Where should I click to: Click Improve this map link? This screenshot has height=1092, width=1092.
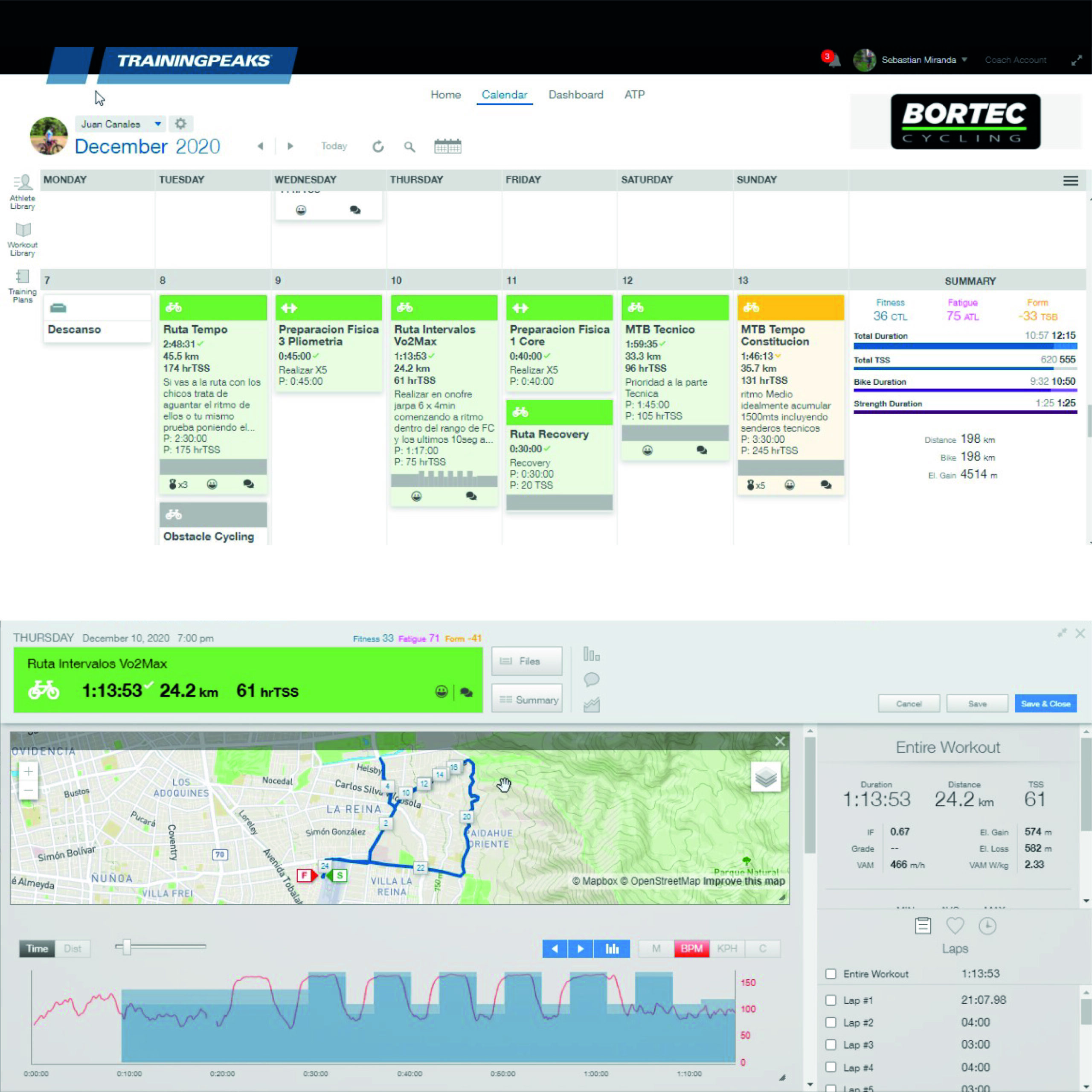[x=744, y=880]
